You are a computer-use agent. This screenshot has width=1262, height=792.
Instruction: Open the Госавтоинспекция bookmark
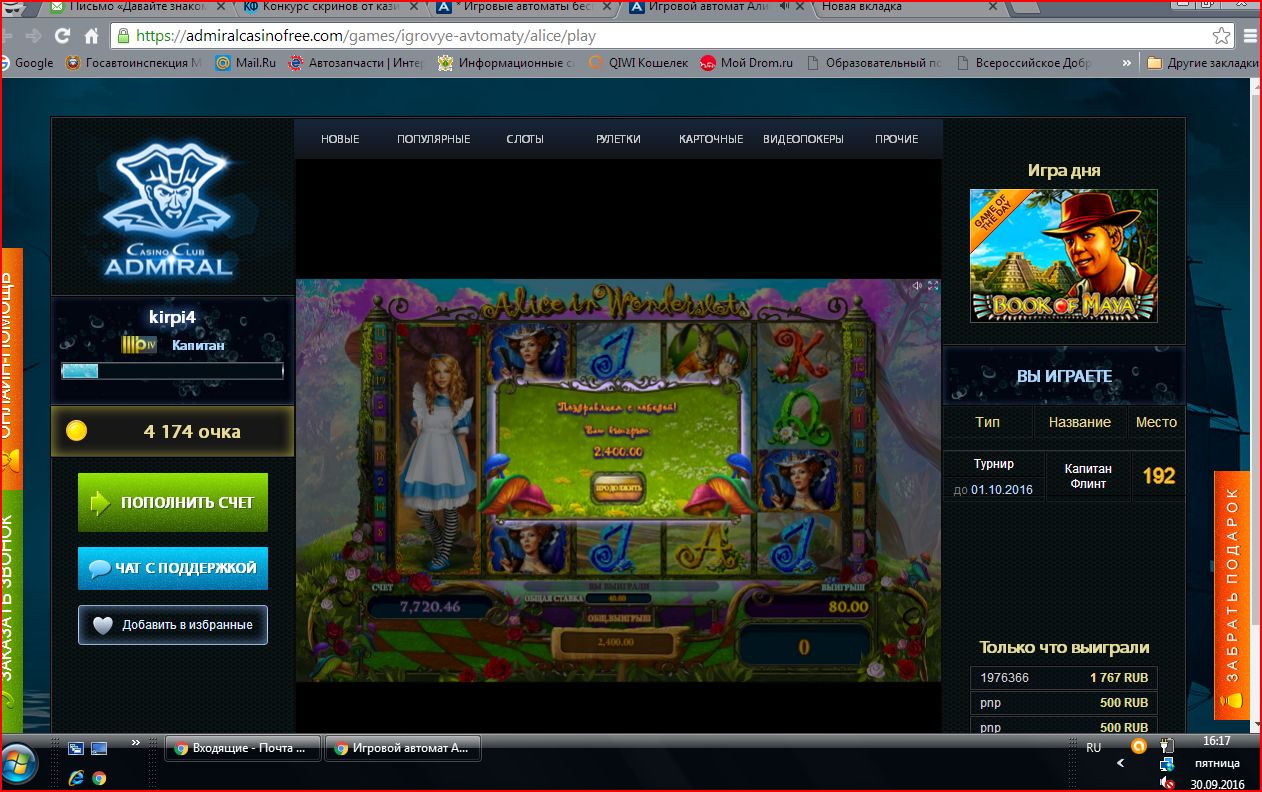[x=133, y=62]
